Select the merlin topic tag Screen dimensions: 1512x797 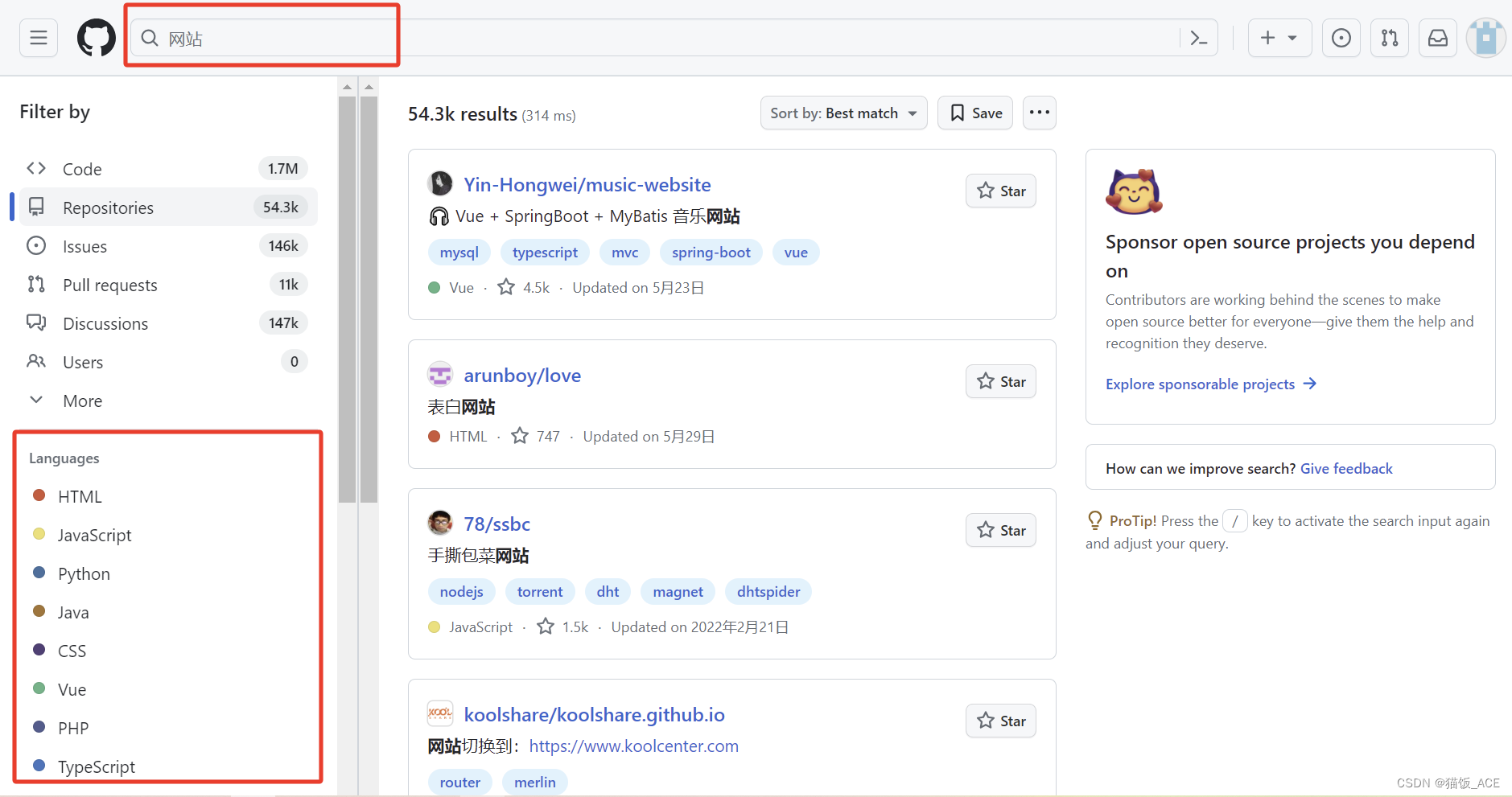click(534, 782)
